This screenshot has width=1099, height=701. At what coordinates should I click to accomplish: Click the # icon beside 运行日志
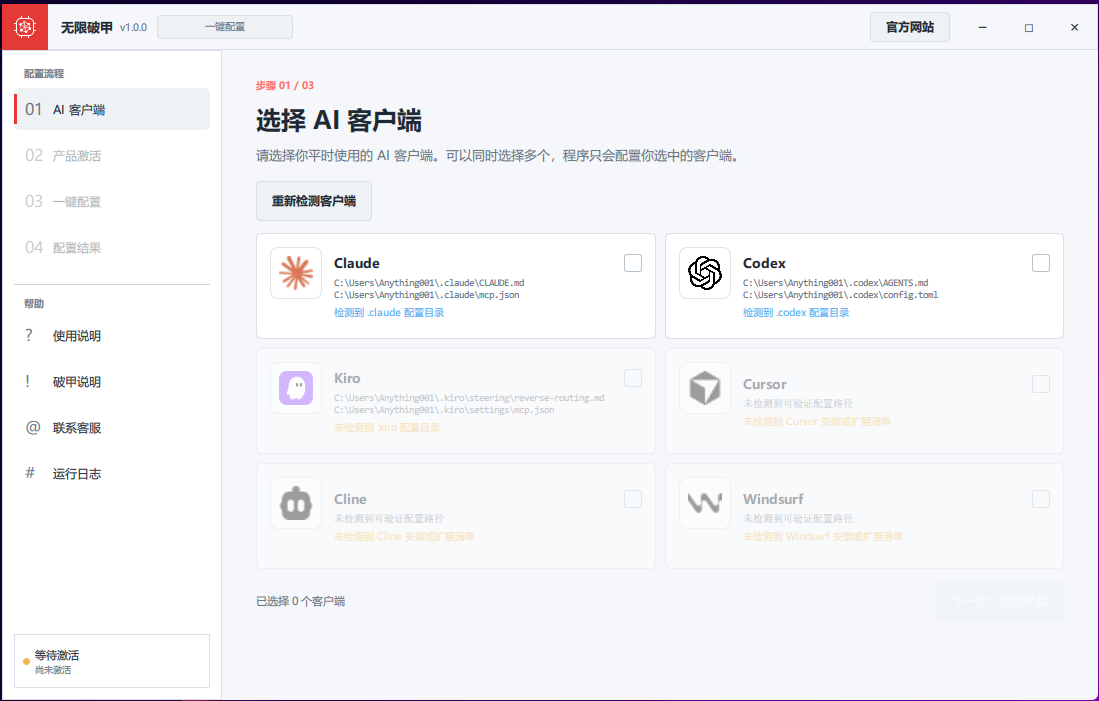[29, 472]
